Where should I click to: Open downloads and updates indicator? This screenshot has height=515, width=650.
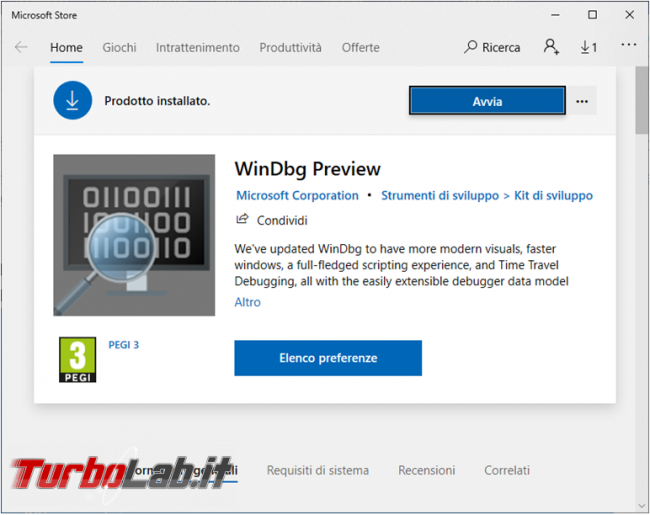click(x=589, y=47)
